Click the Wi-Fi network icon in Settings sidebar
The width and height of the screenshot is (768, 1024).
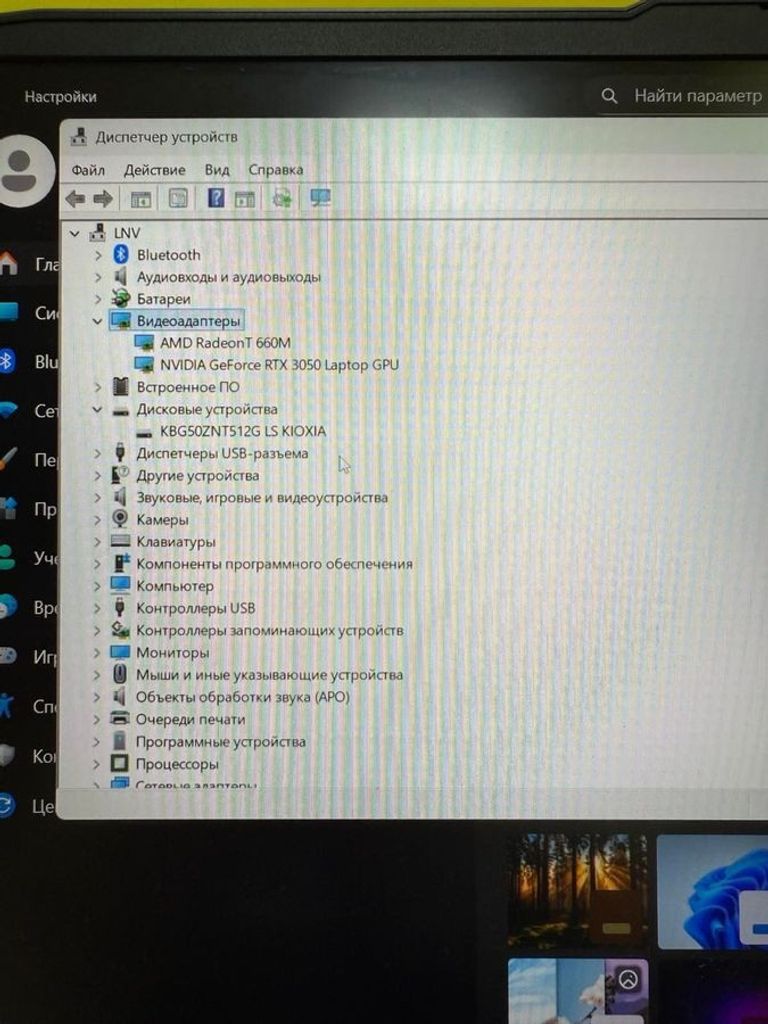click(x=7, y=410)
